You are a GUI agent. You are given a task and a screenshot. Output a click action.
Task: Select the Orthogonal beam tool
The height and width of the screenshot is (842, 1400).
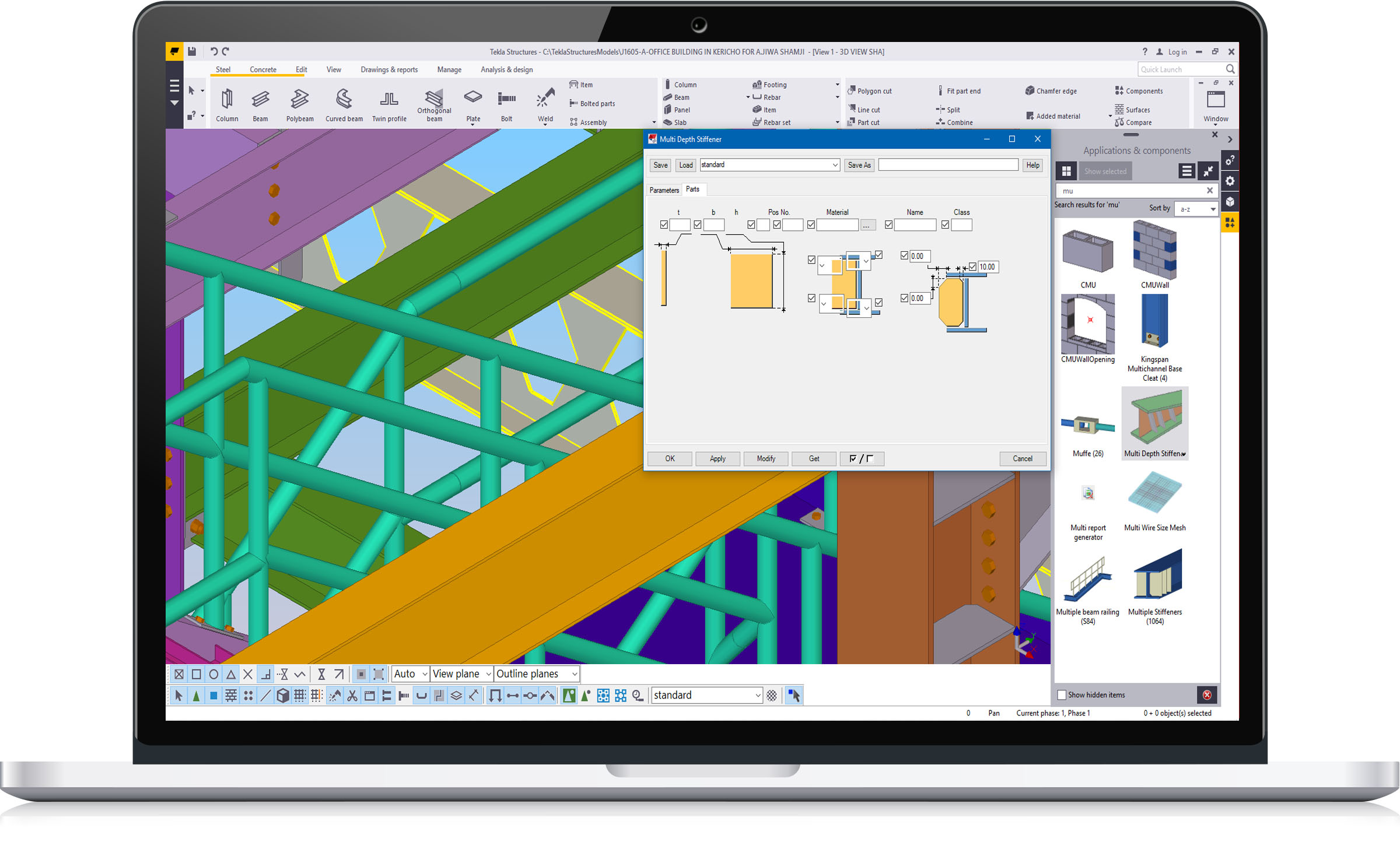(x=434, y=105)
